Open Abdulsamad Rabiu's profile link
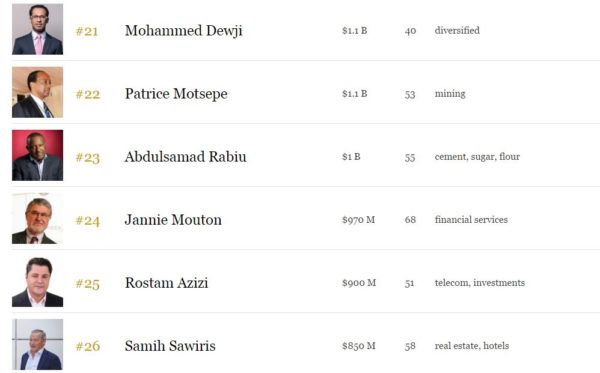Viewport: 600px width, 373px height. [185, 157]
